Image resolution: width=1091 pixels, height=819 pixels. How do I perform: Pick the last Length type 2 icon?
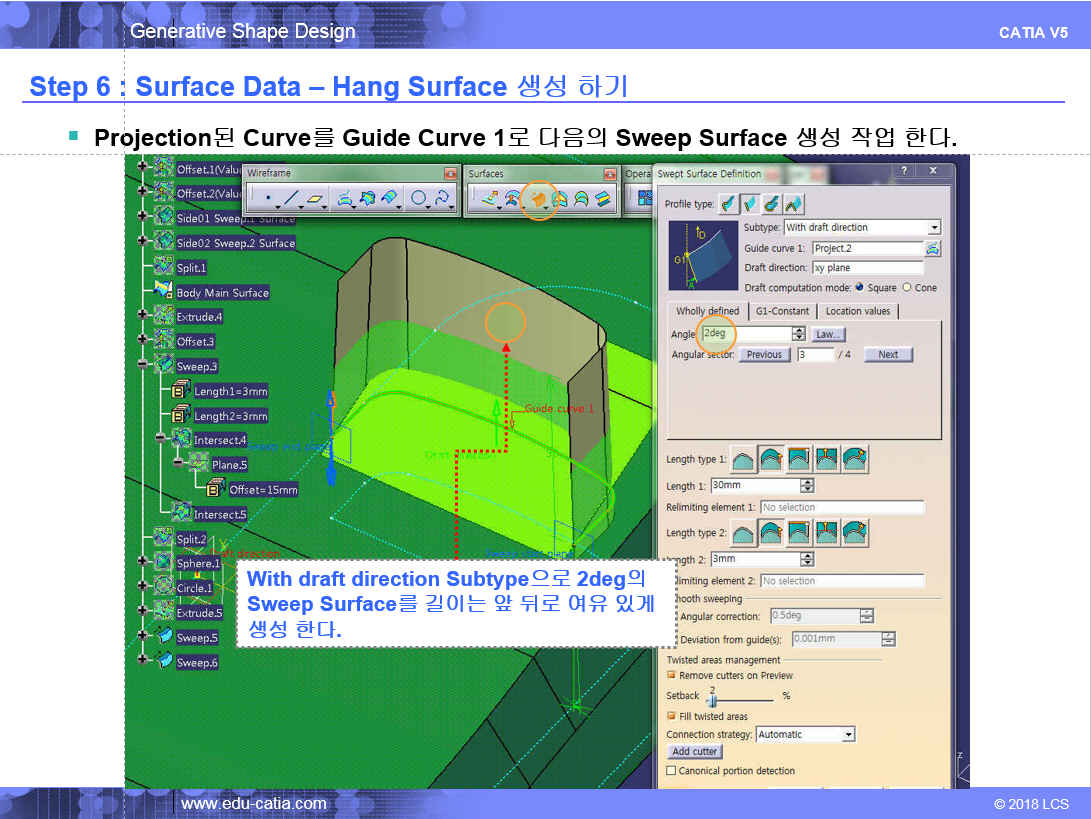click(x=855, y=533)
